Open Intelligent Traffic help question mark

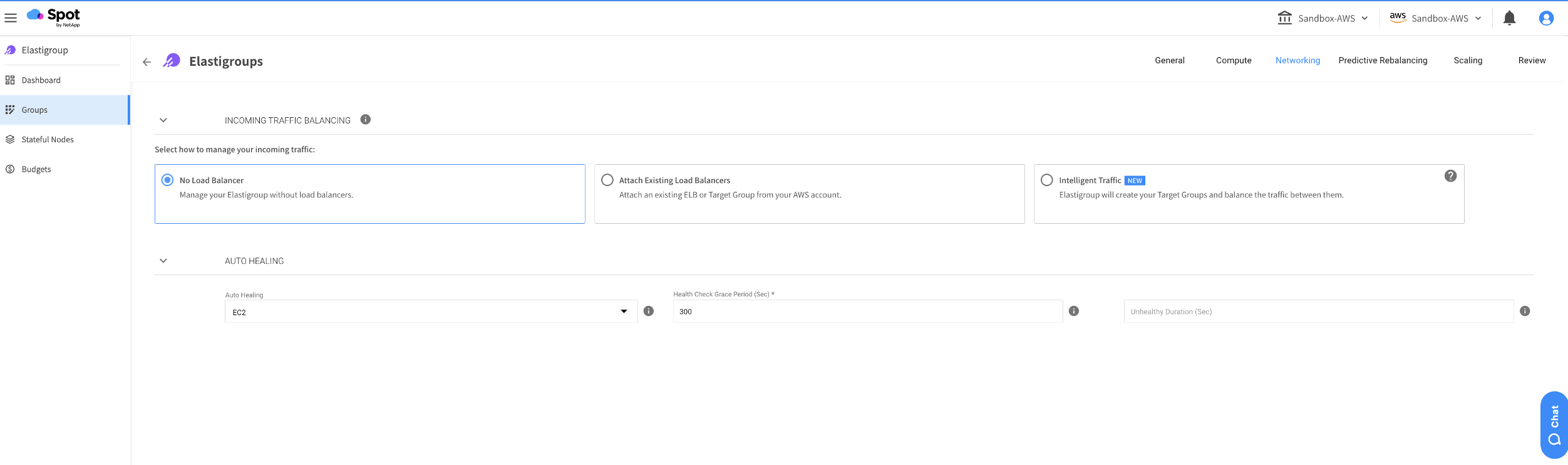1450,176
